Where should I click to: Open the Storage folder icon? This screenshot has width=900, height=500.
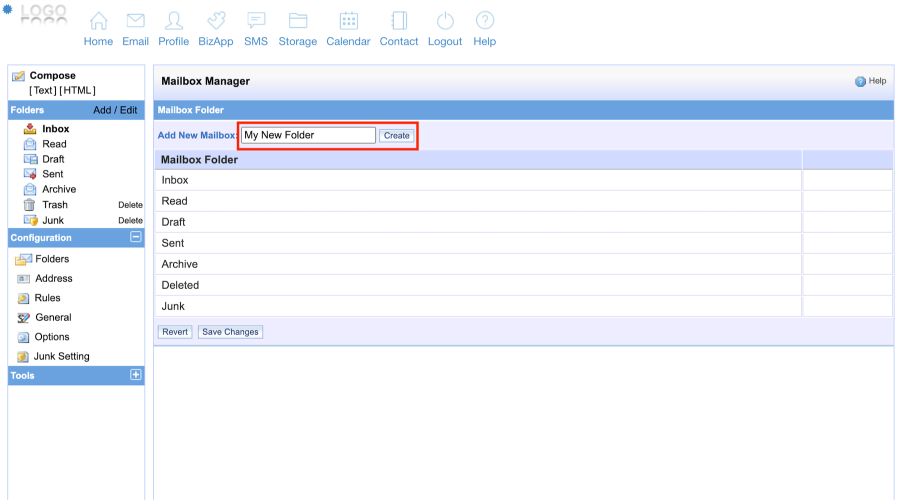pos(297,21)
